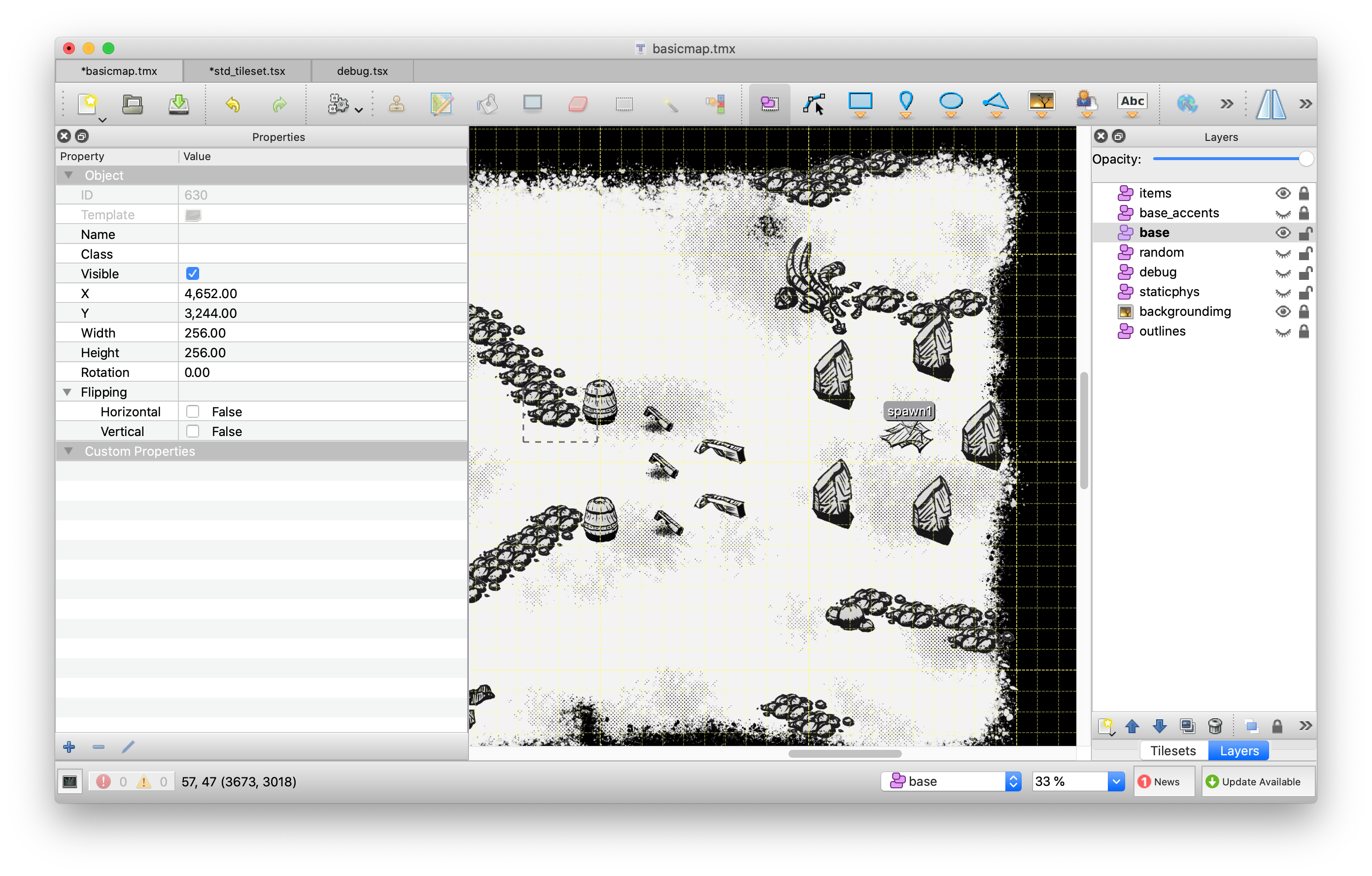Click the vertical map scrollbar
The image size is (1372, 876).
(x=1084, y=430)
